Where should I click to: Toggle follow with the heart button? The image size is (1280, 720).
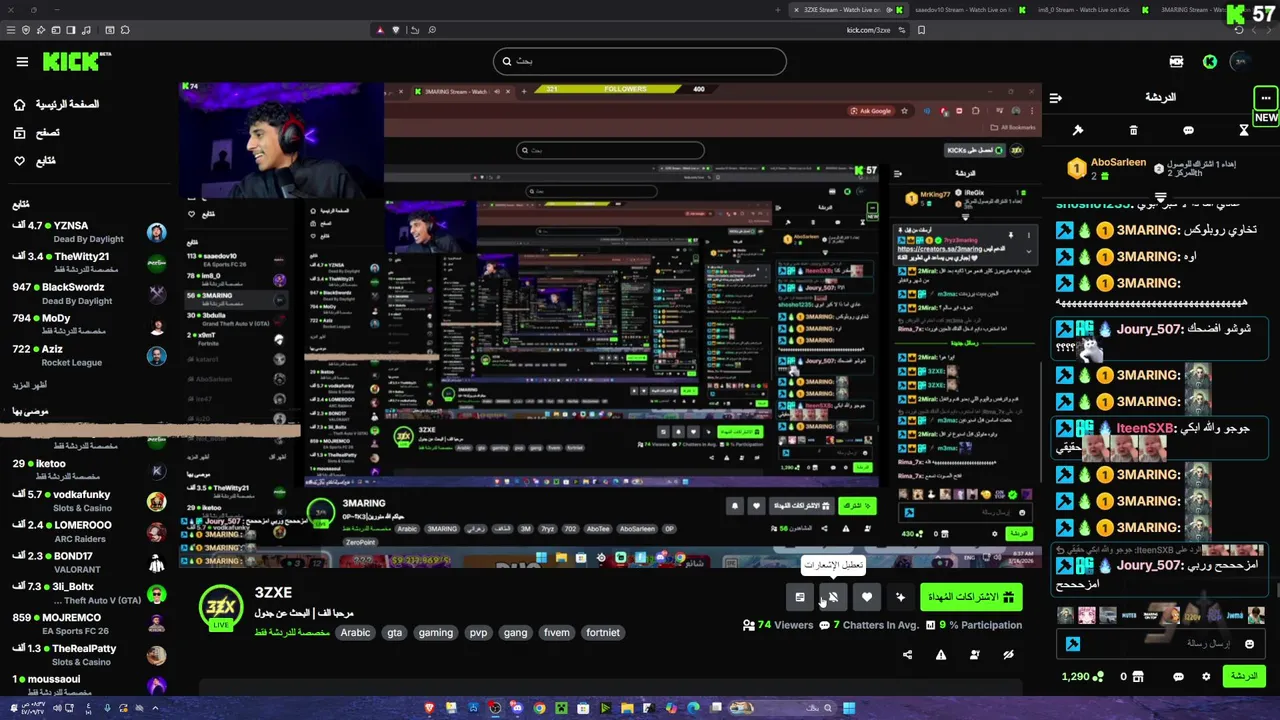point(867,597)
